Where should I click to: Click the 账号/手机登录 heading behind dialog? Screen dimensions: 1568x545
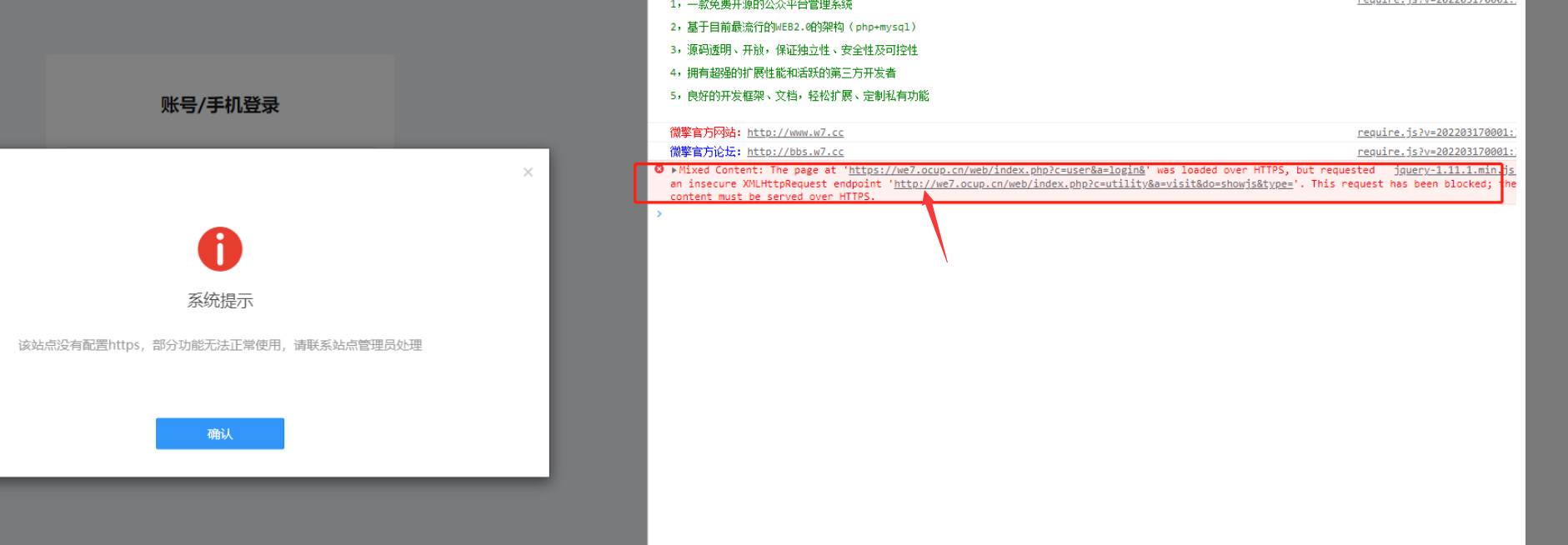(220, 105)
